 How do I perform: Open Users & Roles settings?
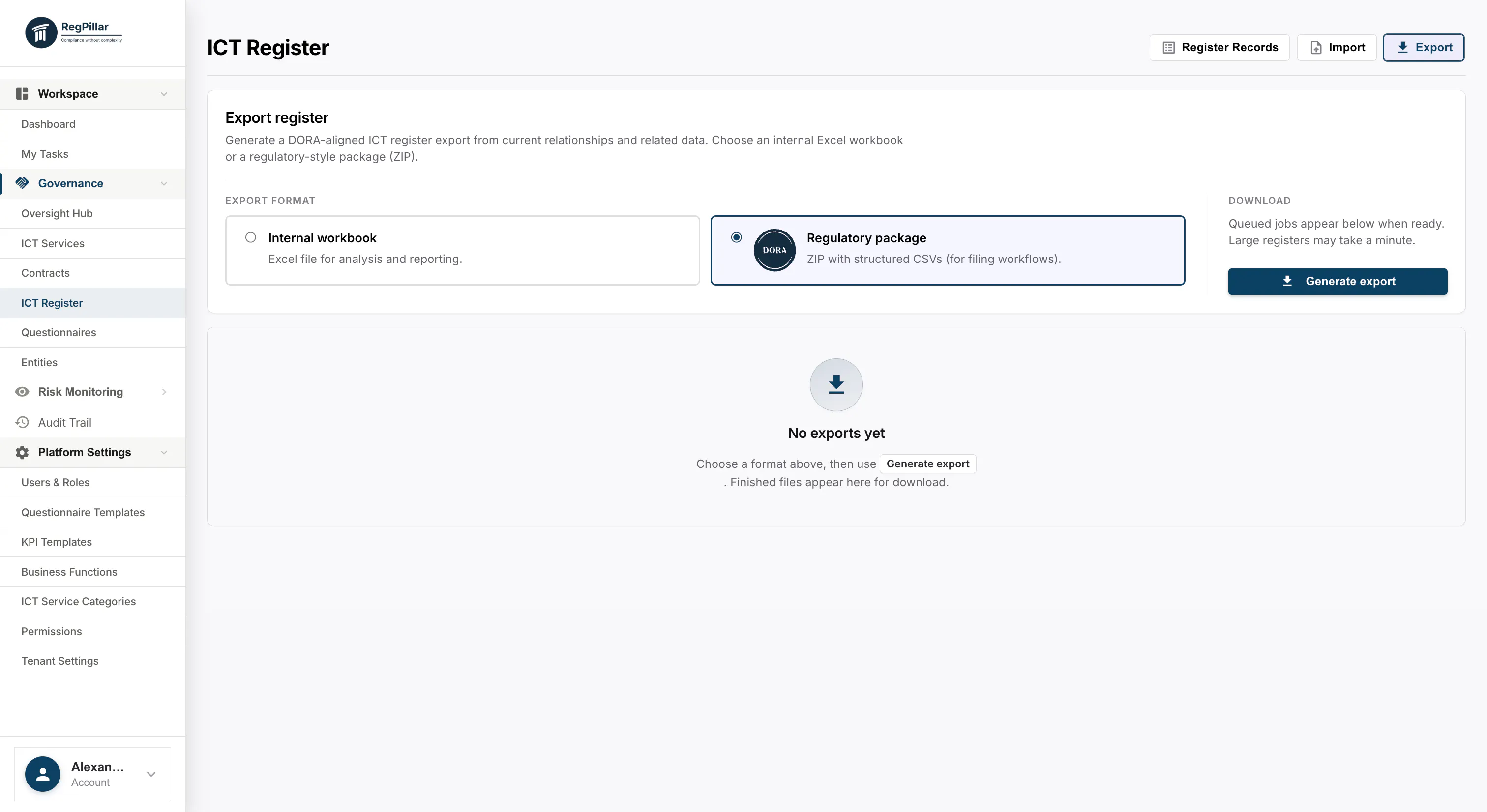[93, 483]
